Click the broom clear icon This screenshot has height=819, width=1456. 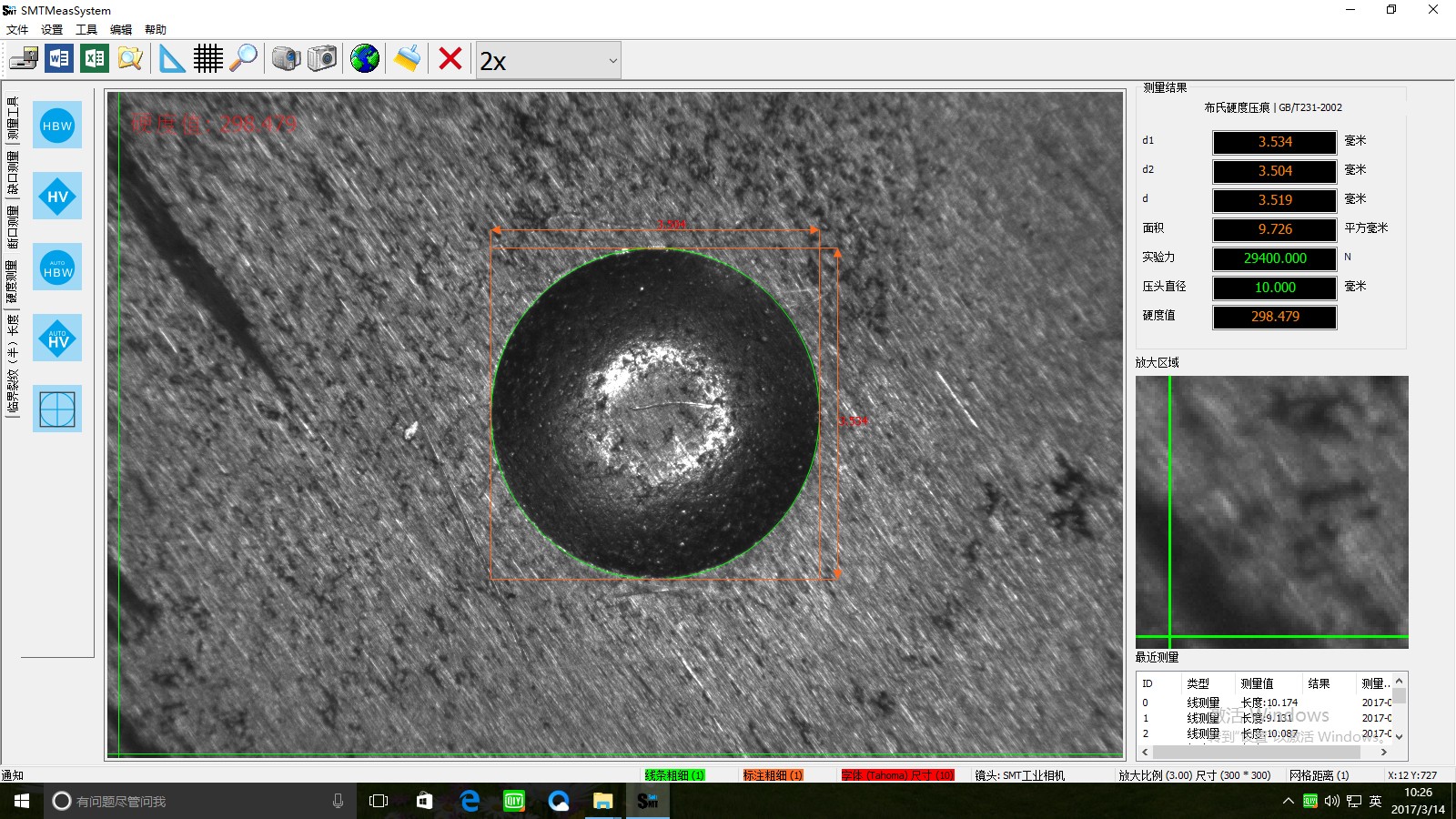407,59
